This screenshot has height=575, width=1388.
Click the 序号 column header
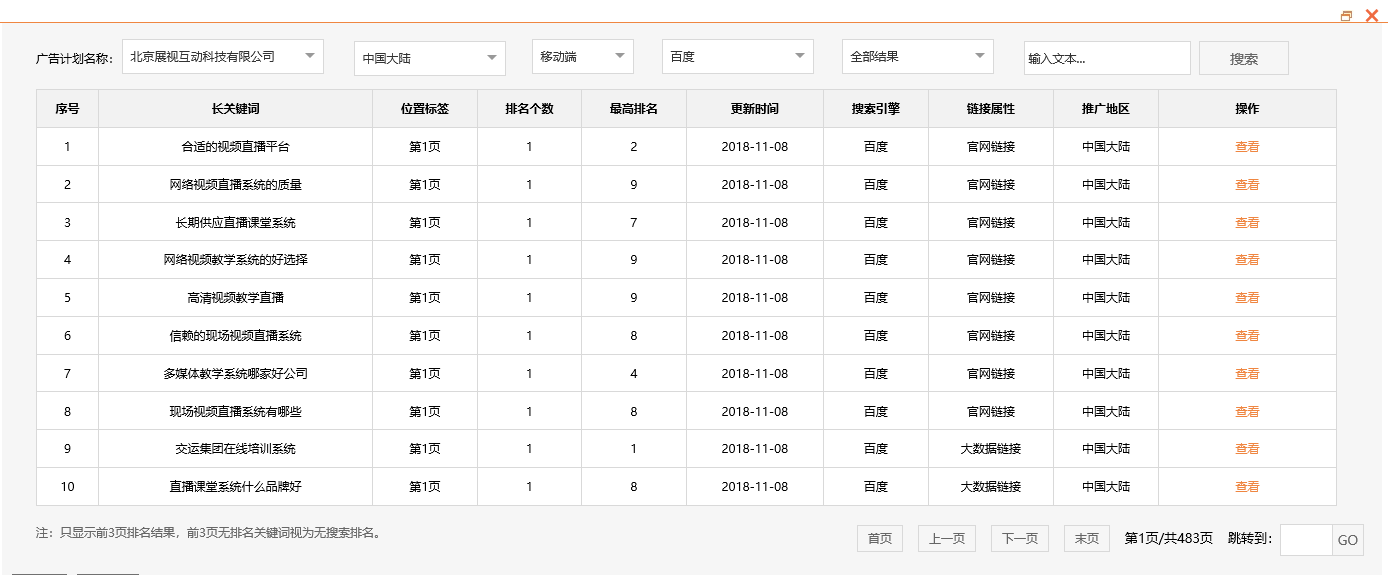point(67,109)
